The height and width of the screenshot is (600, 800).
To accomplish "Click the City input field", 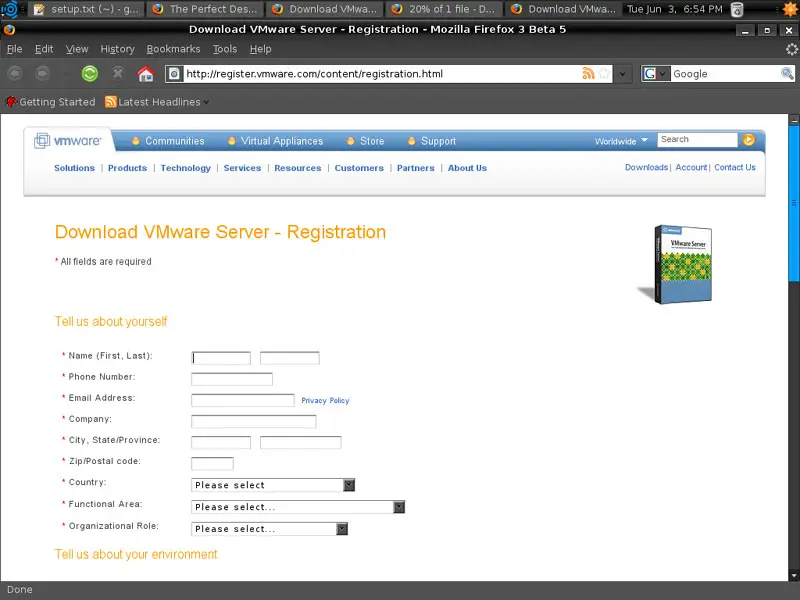I will click(x=221, y=442).
